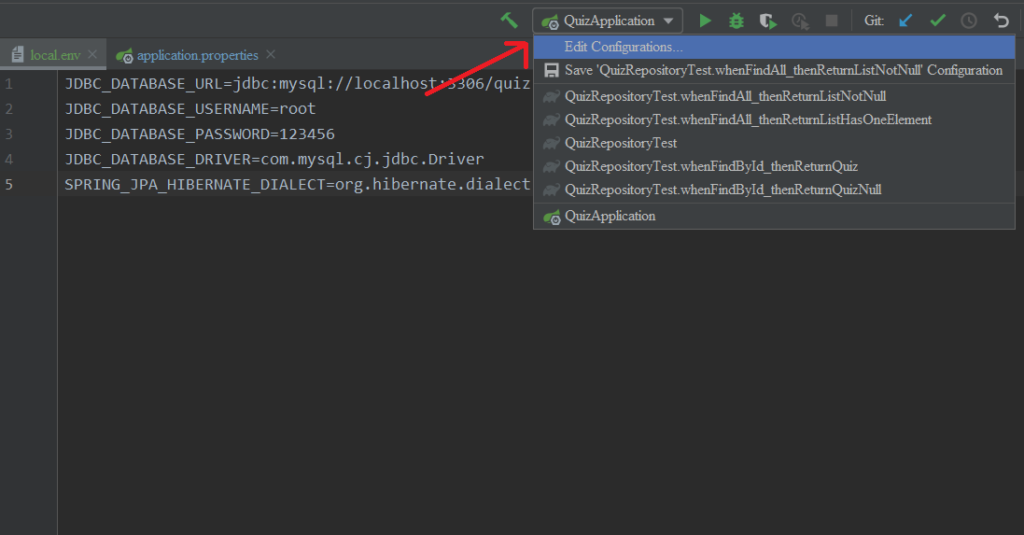Choose Edit Configurations... from the menu
Screen dimensions: 1024x535
coord(623,47)
